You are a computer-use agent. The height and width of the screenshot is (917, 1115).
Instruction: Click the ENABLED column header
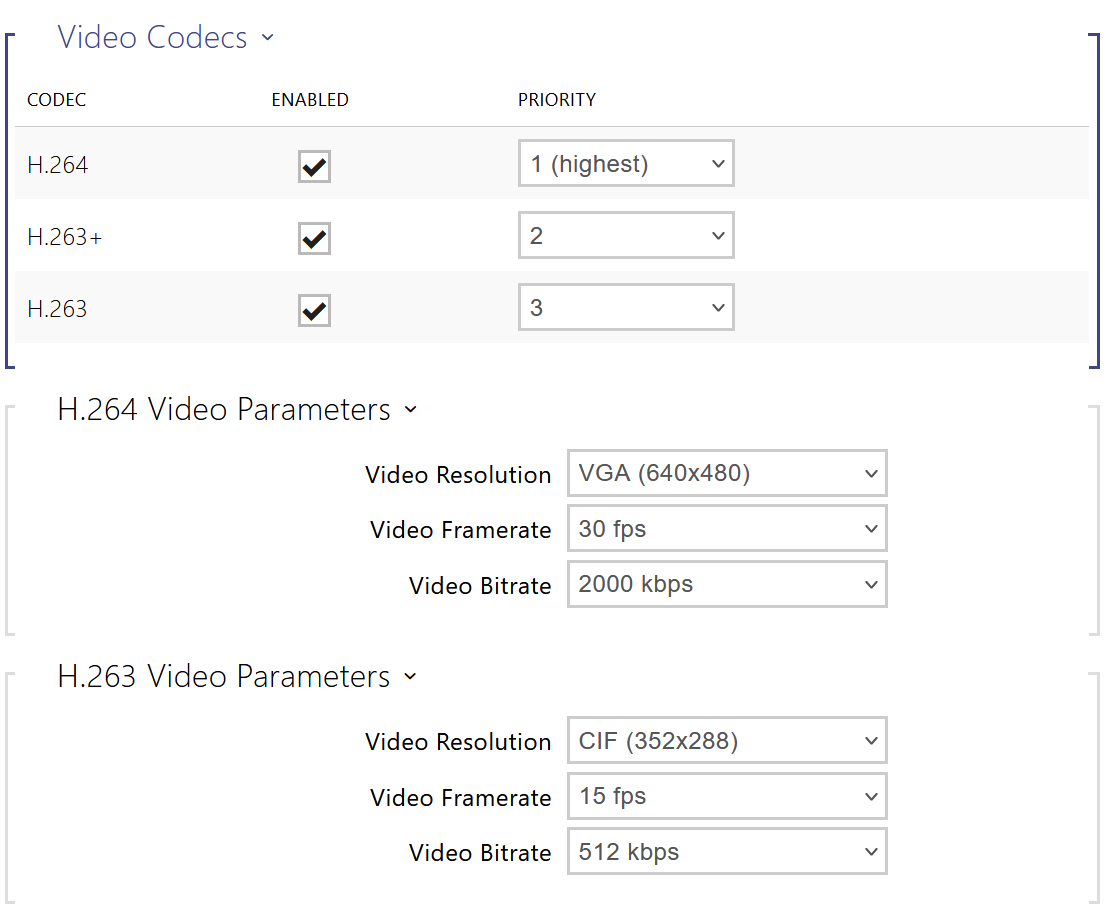[310, 100]
